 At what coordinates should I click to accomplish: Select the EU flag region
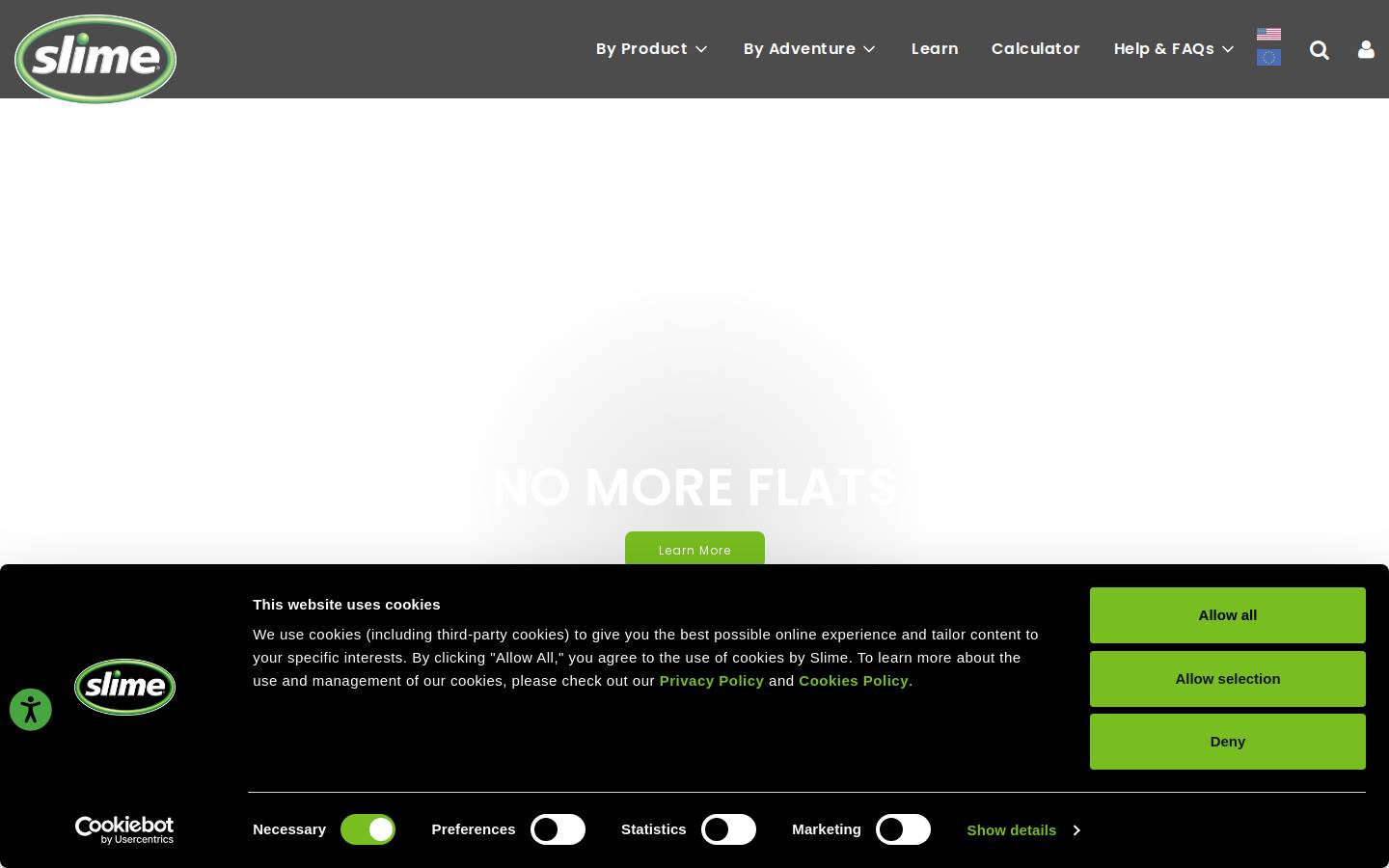click(1268, 58)
